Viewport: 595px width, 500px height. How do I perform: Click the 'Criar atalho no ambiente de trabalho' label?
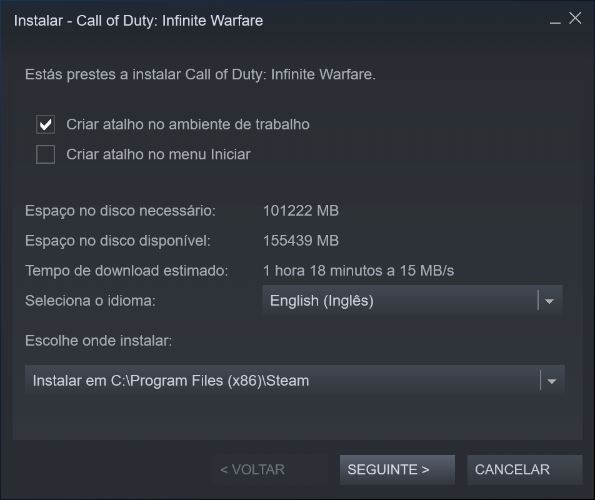[188, 124]
